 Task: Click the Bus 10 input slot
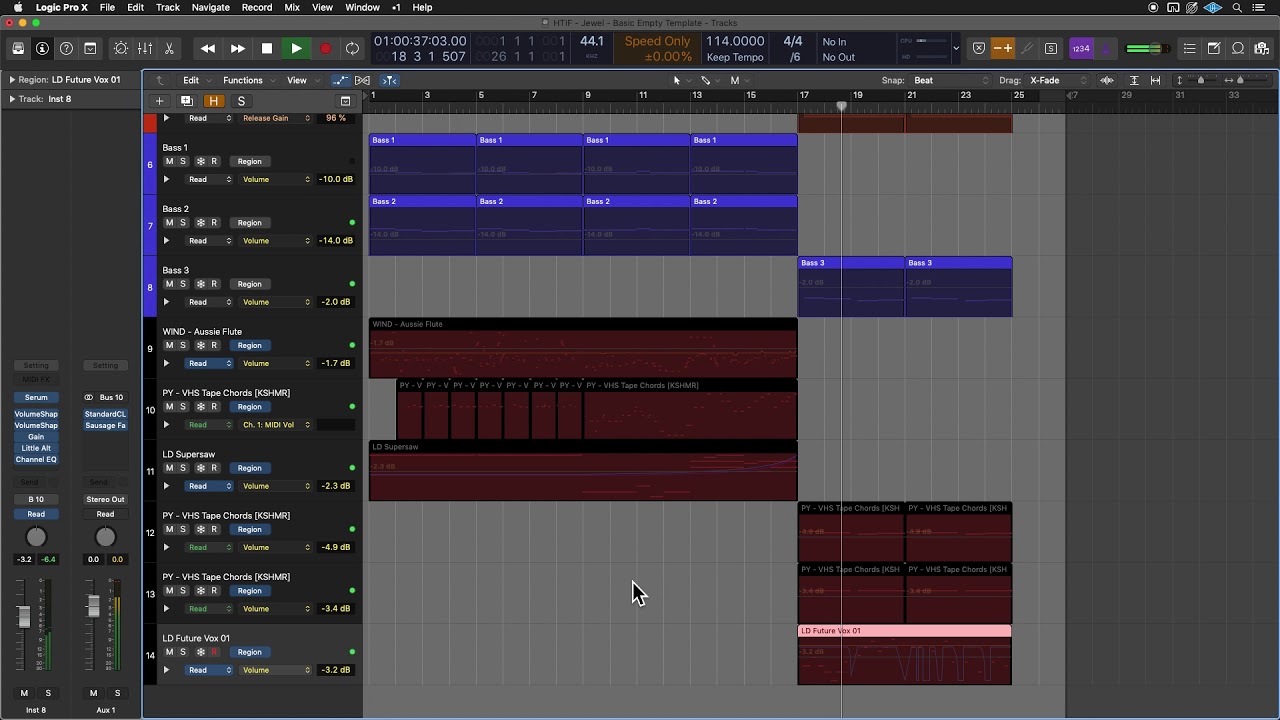point(111,398)
